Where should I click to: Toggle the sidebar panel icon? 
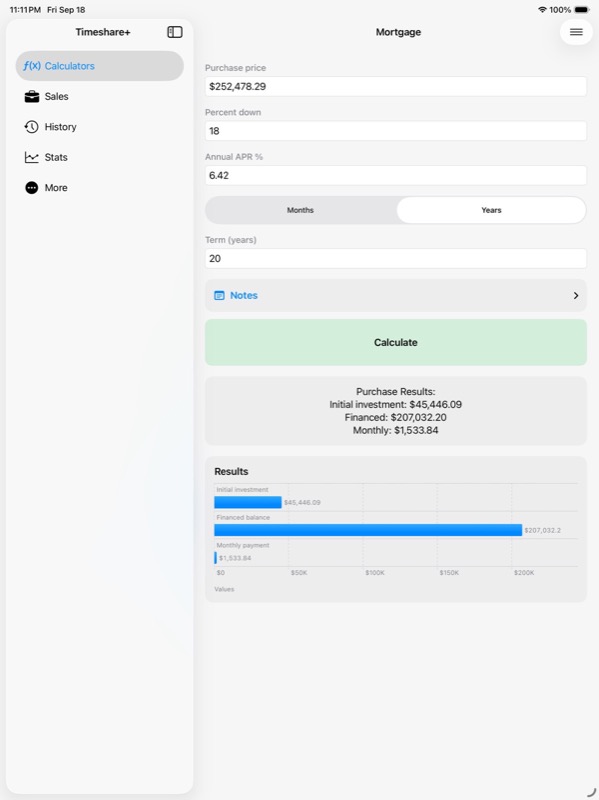[x=174, y=32]
